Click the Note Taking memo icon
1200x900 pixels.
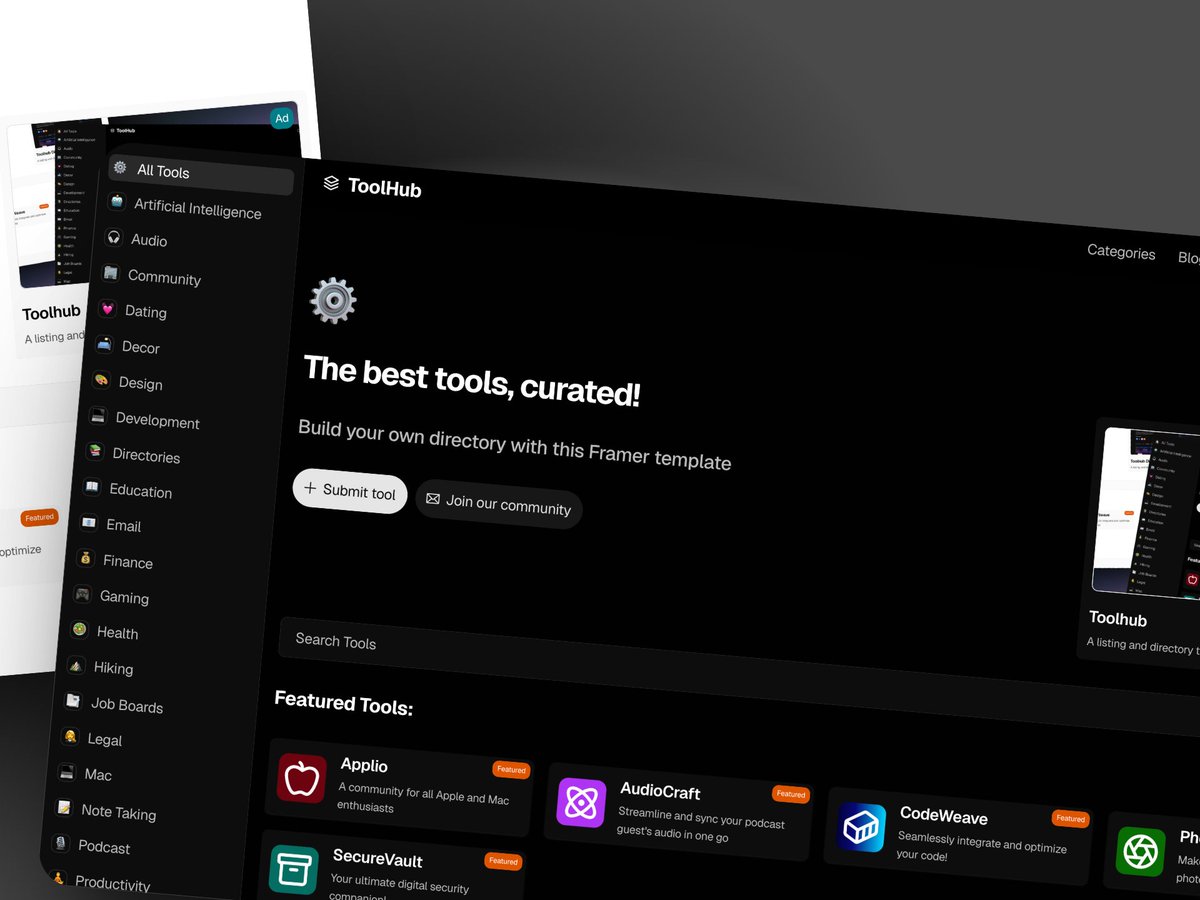tap(64, 807)
